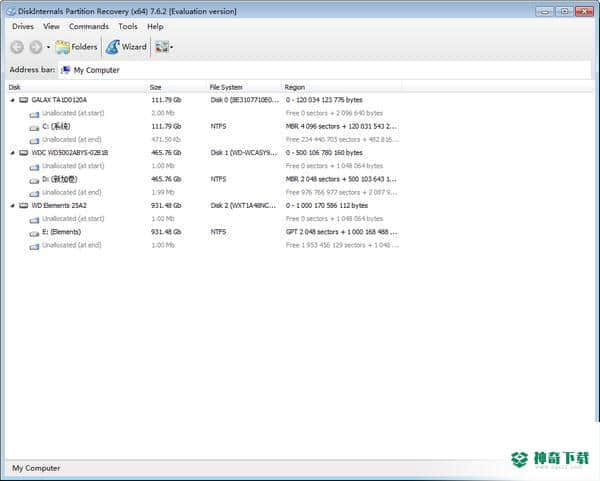600x481 pixels.
Task: Select the E: (Elements) row label
Action: (x=62, y=232)
